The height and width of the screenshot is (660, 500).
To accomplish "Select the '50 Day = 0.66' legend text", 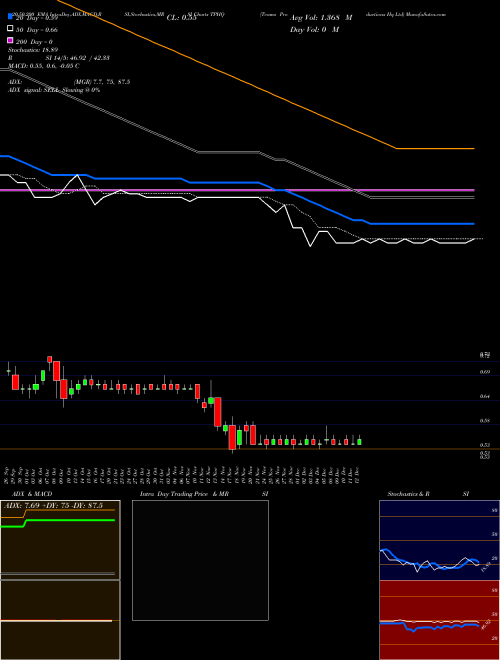I will coord(37,30).
